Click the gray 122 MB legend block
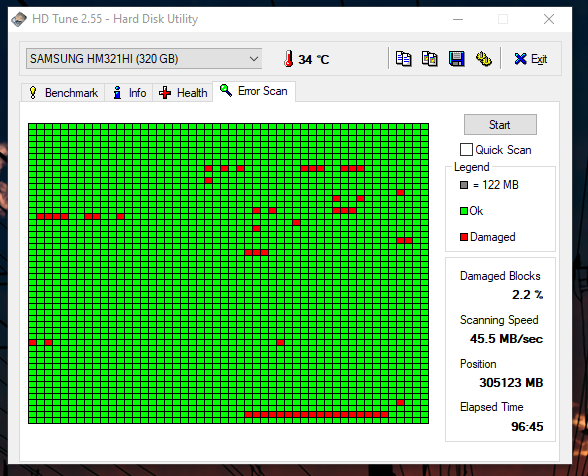 [464, 185]
